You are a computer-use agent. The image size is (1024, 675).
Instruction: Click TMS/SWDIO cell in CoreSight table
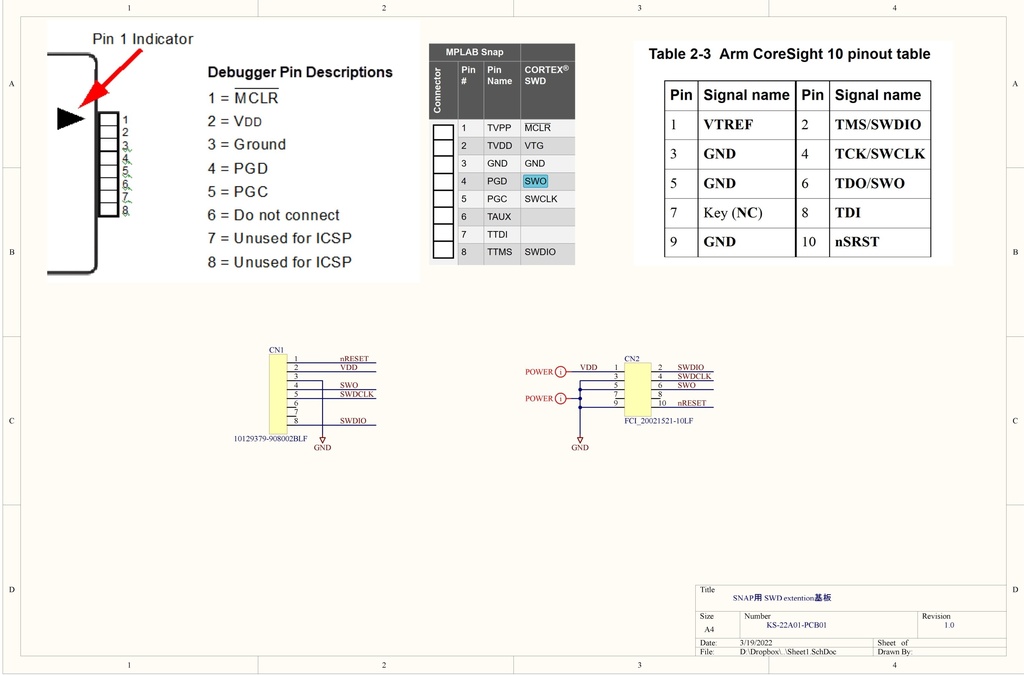[x=878, y=125]
